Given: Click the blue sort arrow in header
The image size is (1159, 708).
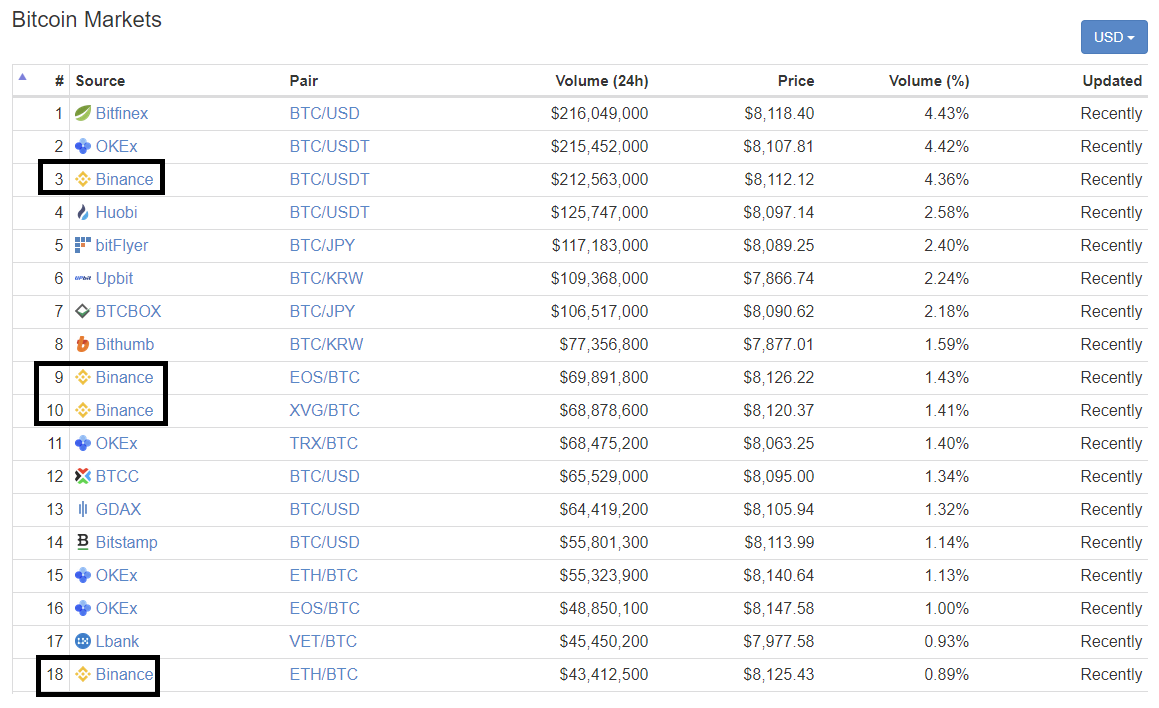Looking at the screenshot, I should (23, 77).
